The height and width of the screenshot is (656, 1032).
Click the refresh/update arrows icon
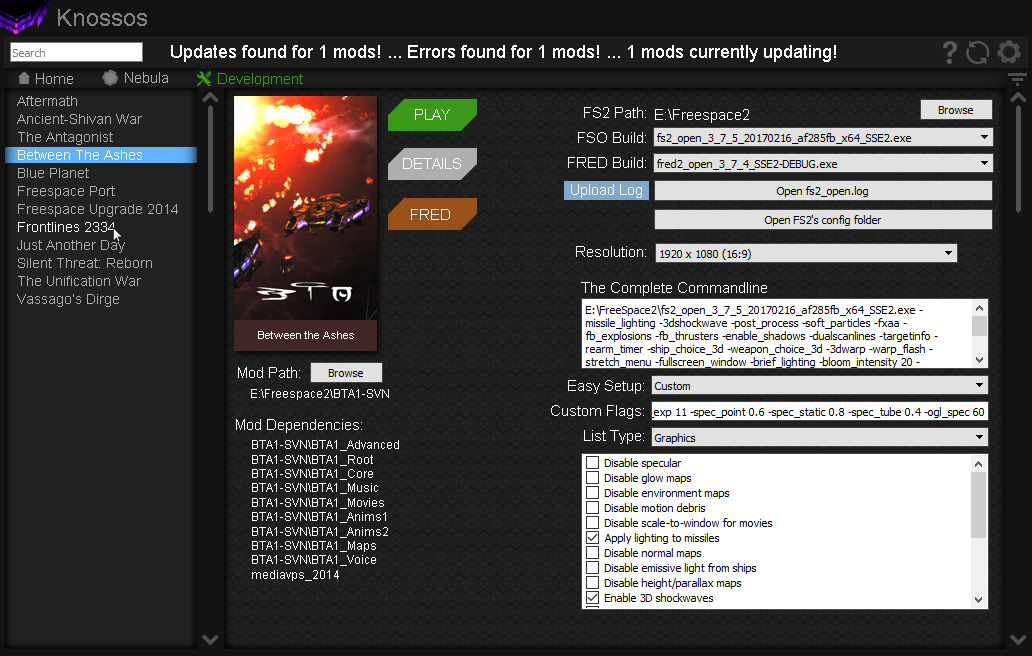977,53
